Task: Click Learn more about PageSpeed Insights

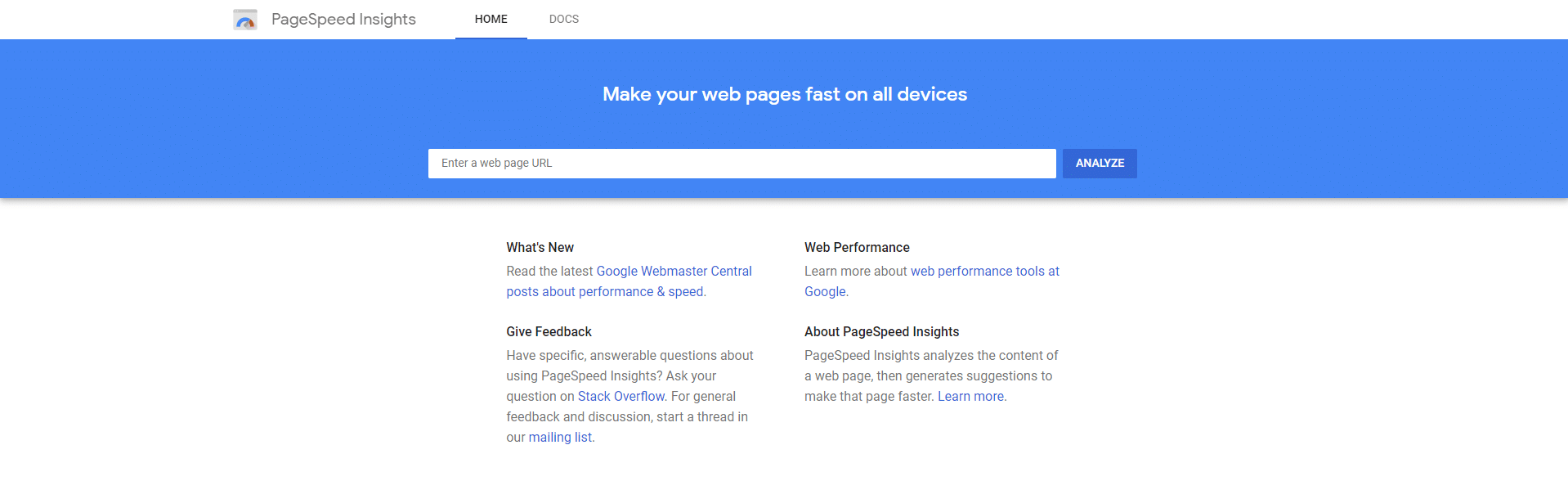Action: (971, 396)
